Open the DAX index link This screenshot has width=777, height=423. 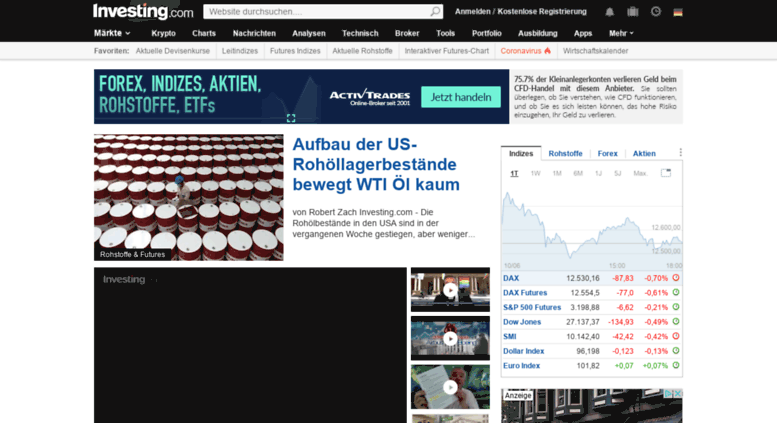[511, 278]
